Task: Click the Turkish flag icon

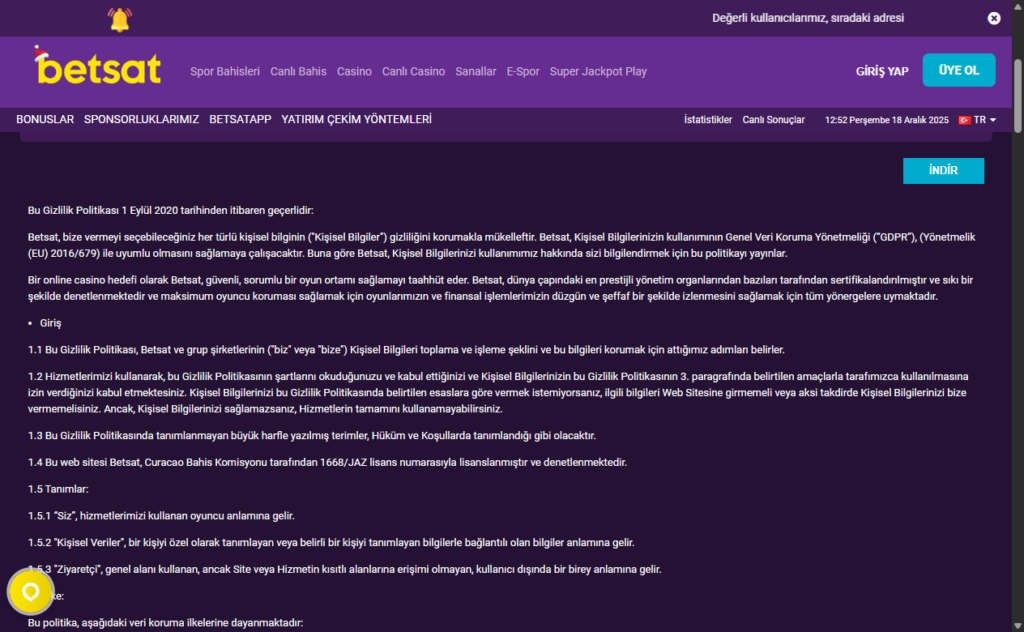Action: tap(965, 120)
